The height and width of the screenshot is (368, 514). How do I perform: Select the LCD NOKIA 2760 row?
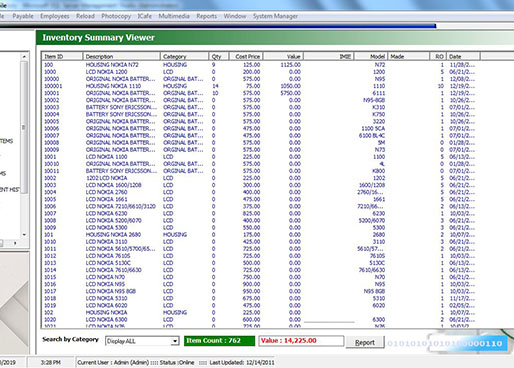coord(260,192)
